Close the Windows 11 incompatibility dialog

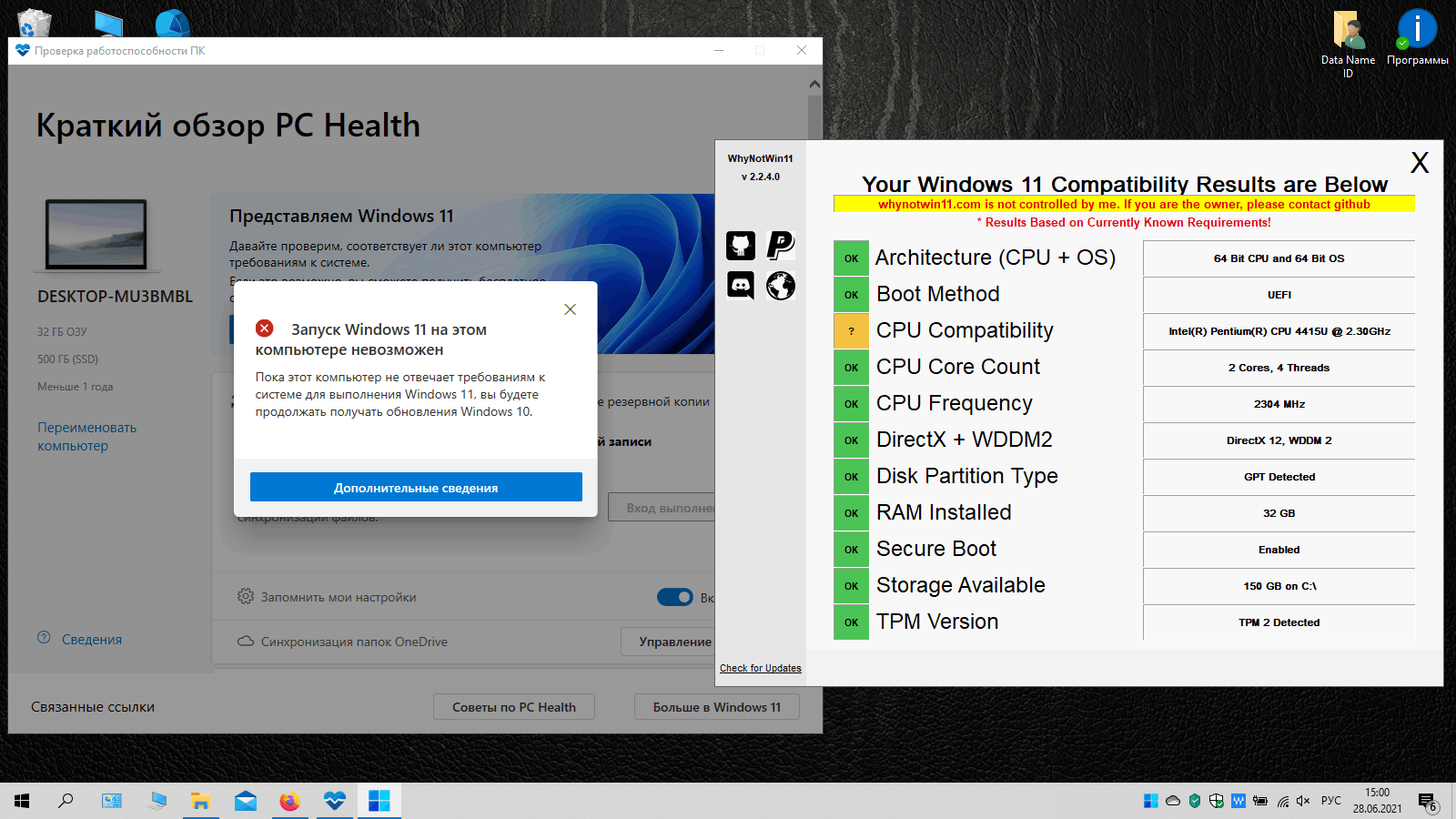click(570, 309)
